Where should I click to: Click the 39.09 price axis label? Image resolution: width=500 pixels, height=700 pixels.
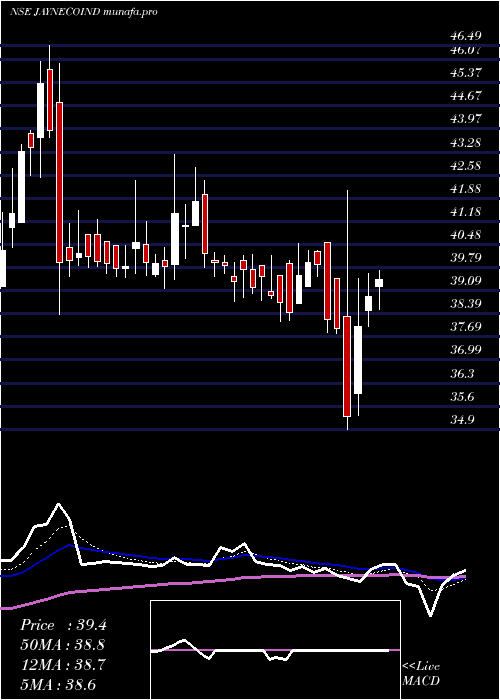[466, 281]
